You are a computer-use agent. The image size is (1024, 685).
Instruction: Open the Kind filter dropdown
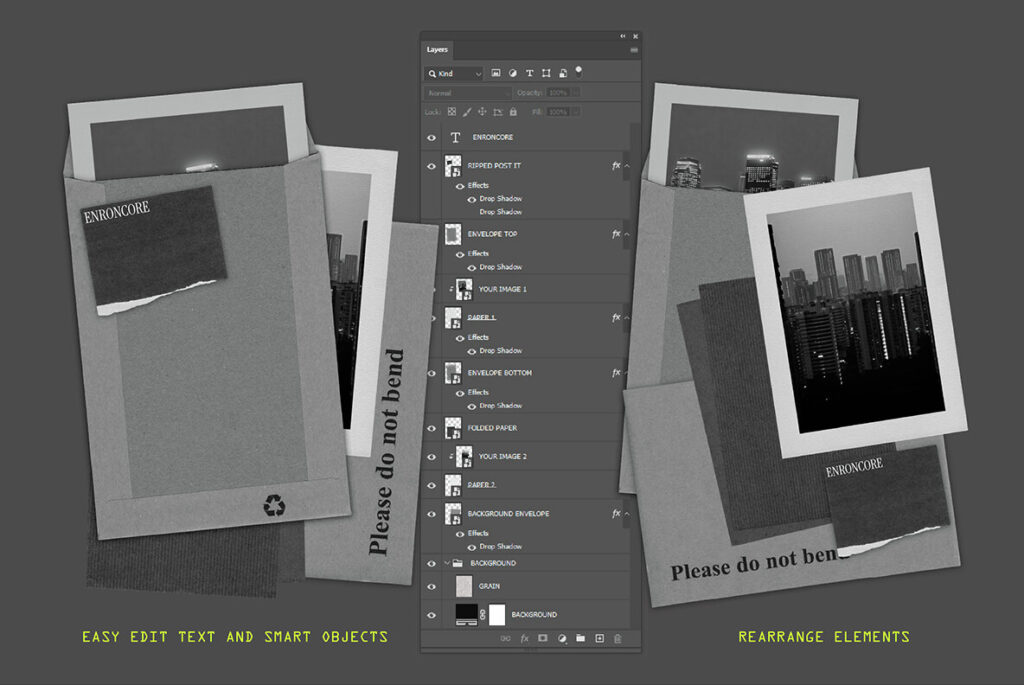click(454, 73)
